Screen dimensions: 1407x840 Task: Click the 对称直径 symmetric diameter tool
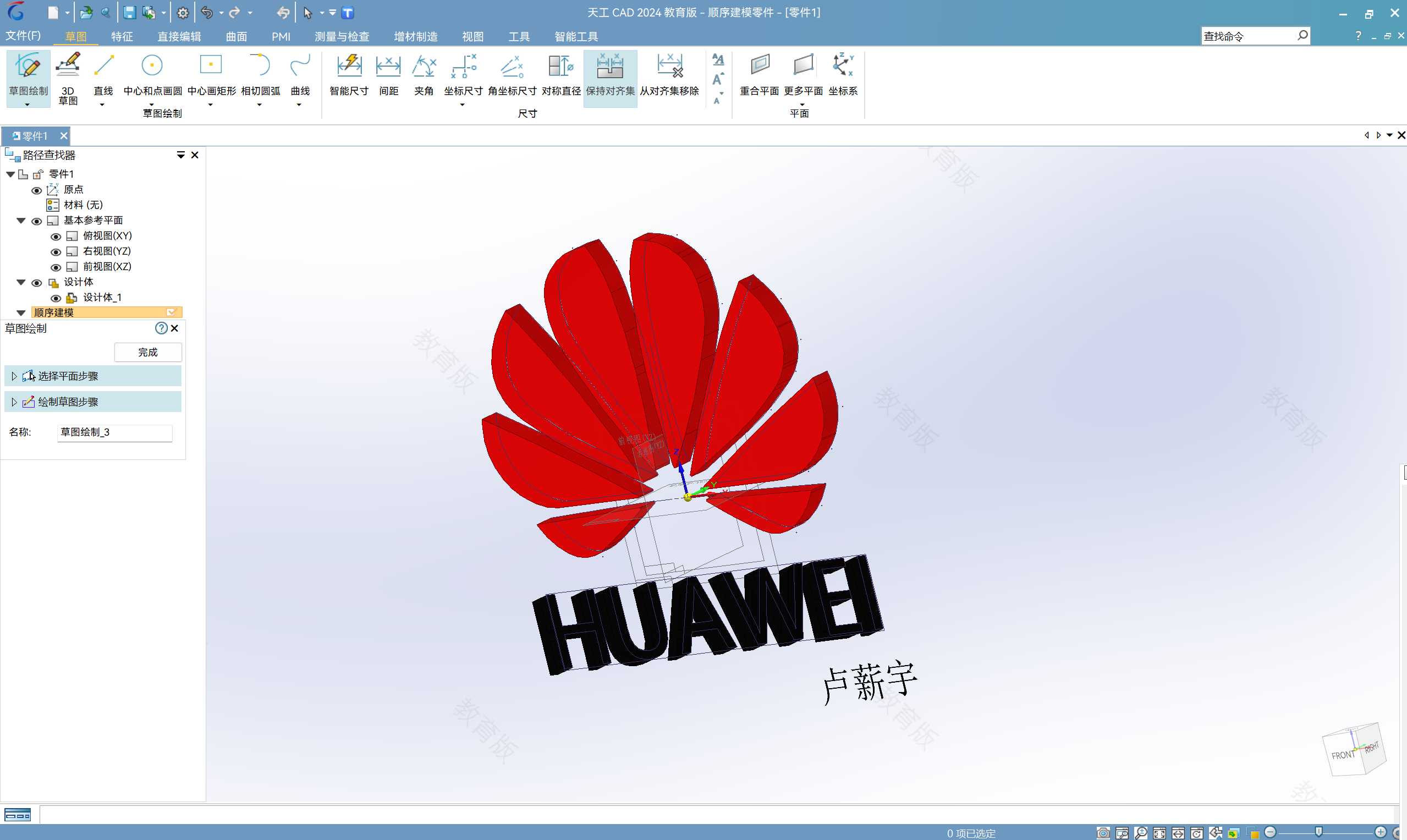point(561,75)
